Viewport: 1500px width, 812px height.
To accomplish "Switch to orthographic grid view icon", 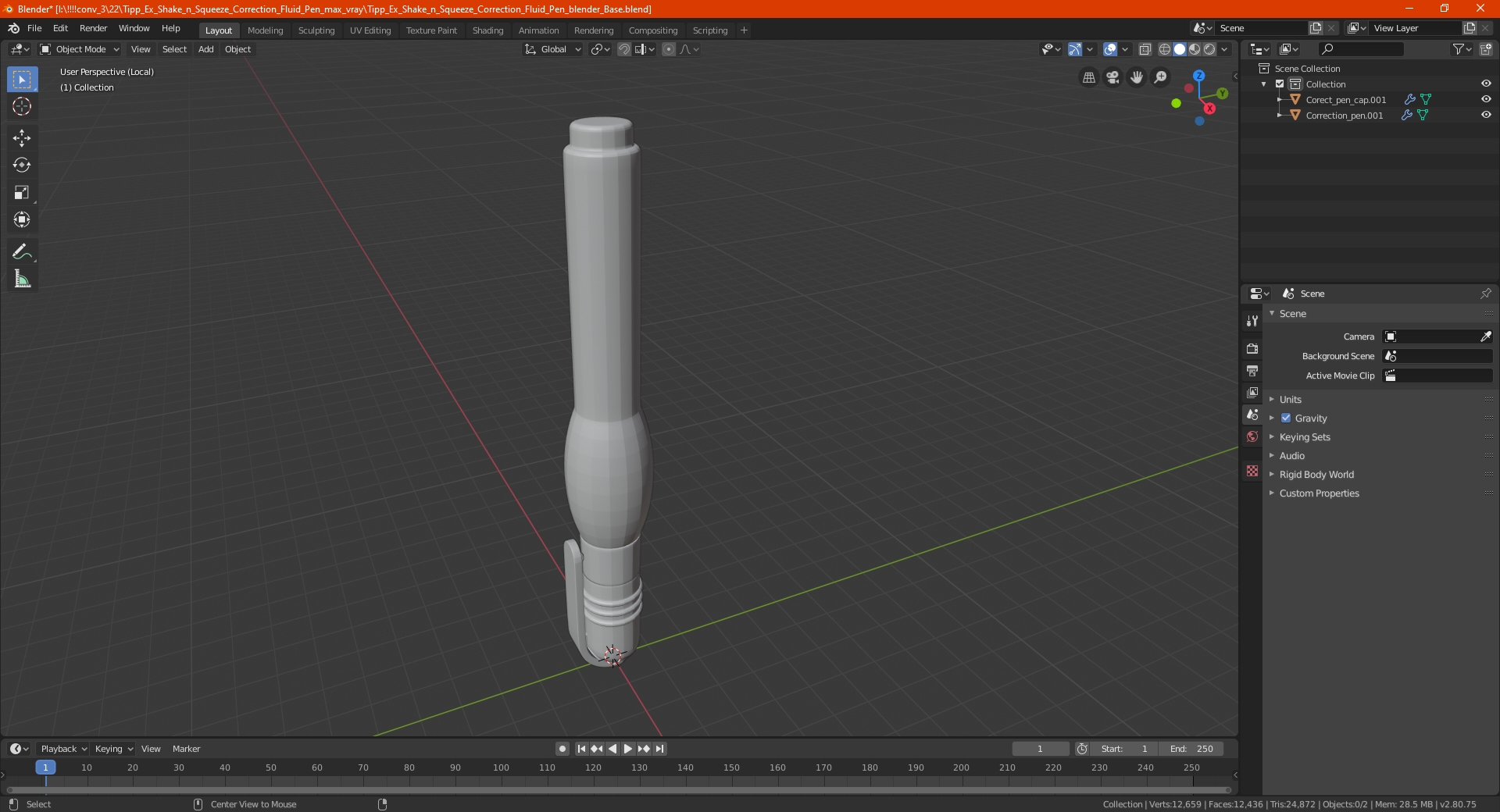I will pos(1088,77).
